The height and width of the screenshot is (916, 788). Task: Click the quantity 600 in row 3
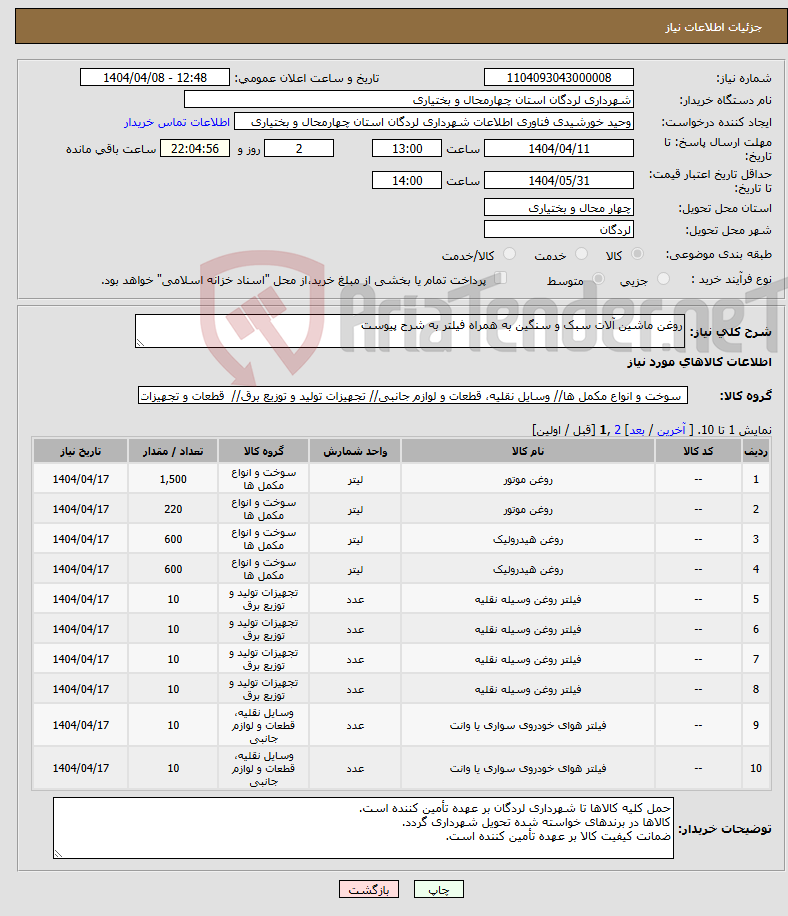tap(173, 539)
